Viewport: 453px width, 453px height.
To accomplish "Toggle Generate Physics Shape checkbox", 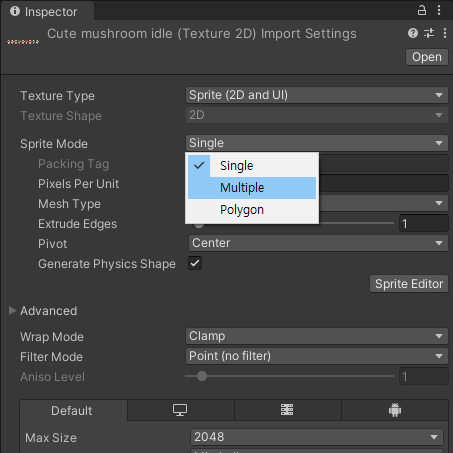I will 195,263.
